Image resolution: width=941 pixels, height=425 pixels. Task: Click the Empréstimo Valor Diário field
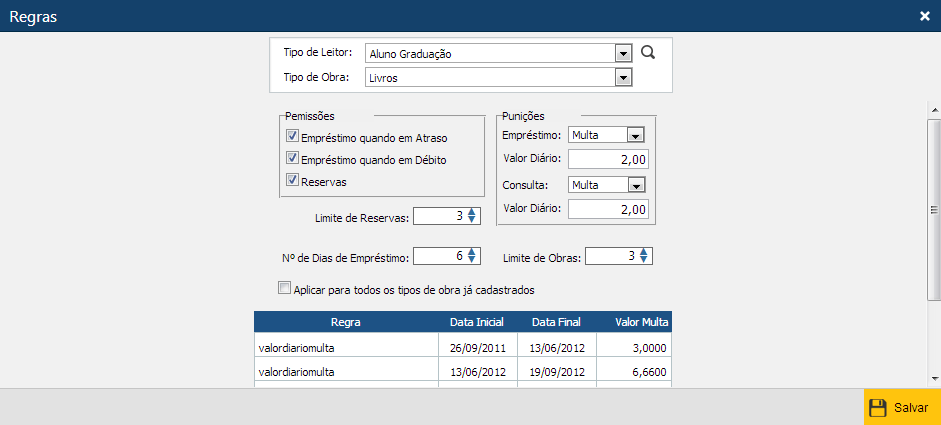tap(608, 159)
